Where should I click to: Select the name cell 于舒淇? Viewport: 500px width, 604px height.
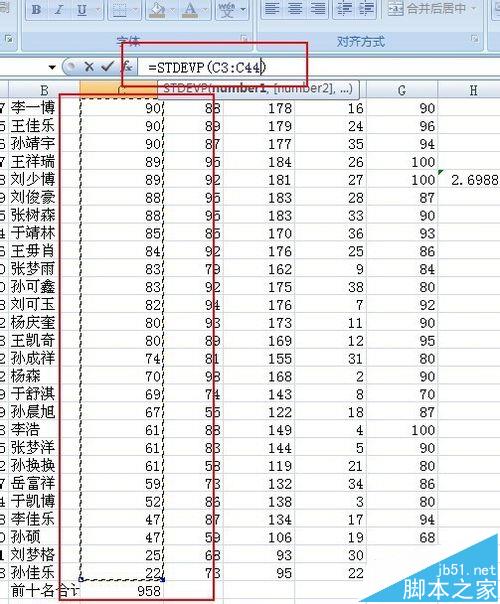tap(44, 394)
